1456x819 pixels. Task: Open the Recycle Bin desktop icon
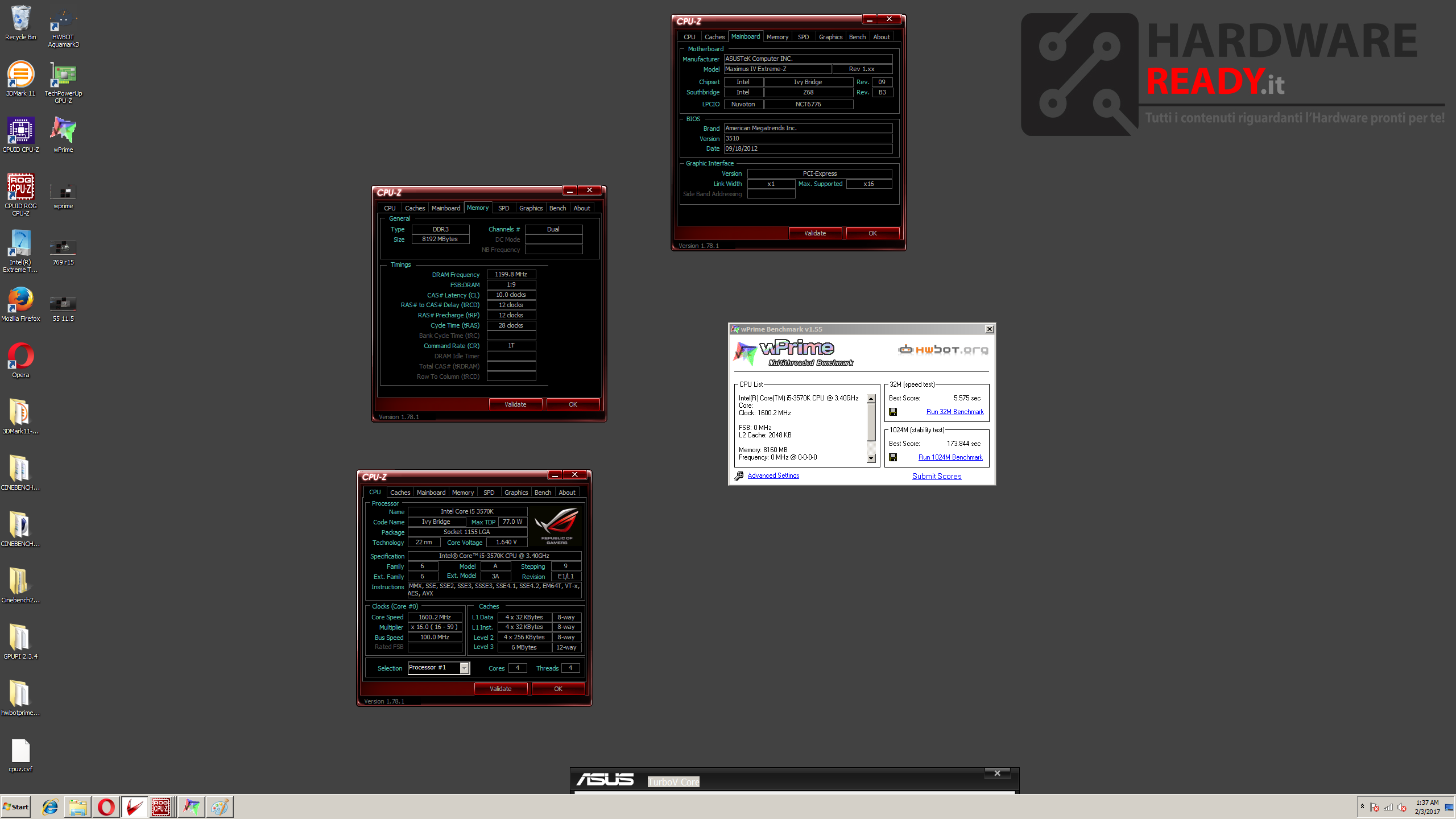(x=20, y=23)
